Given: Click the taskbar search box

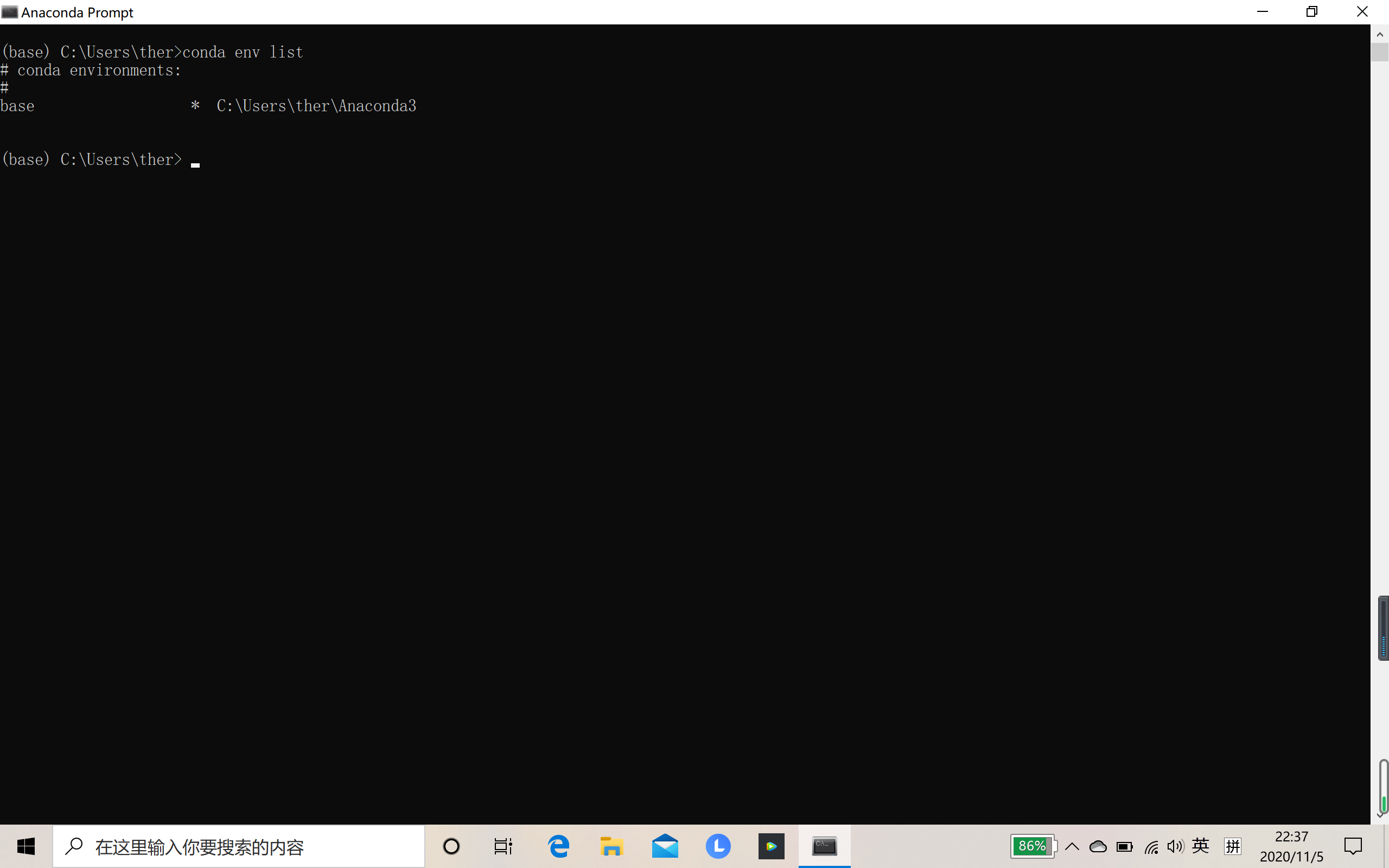Looking at the screenshot, I should click(x=239, y=846).
